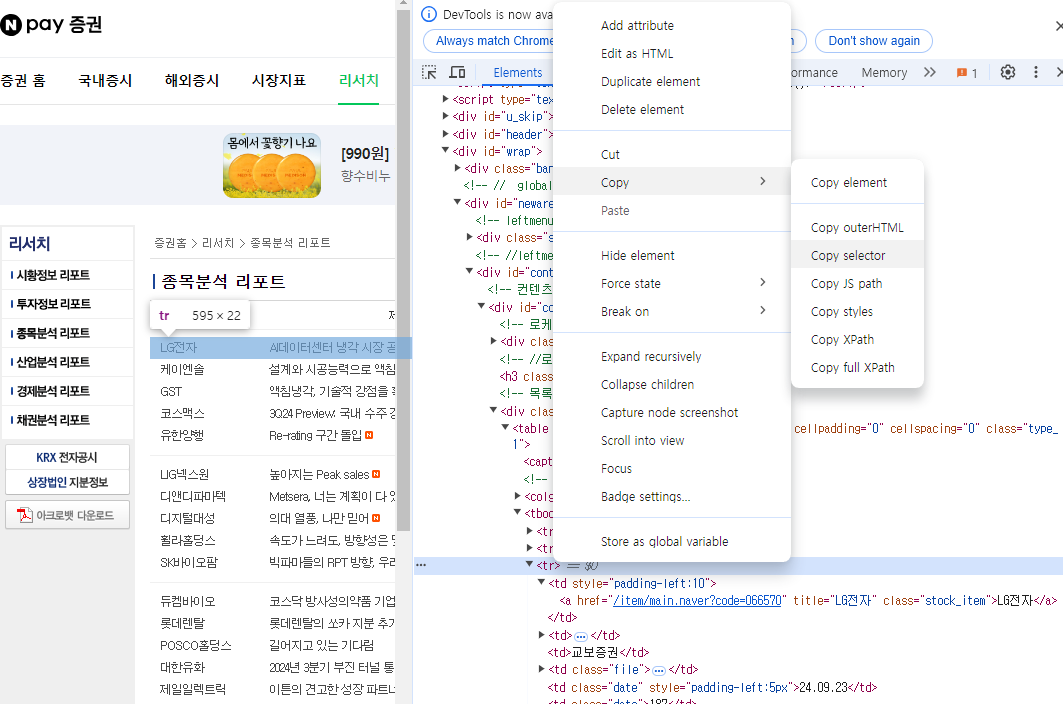
Task: Choose Copy XPath
Action: (x=857, y=340)
